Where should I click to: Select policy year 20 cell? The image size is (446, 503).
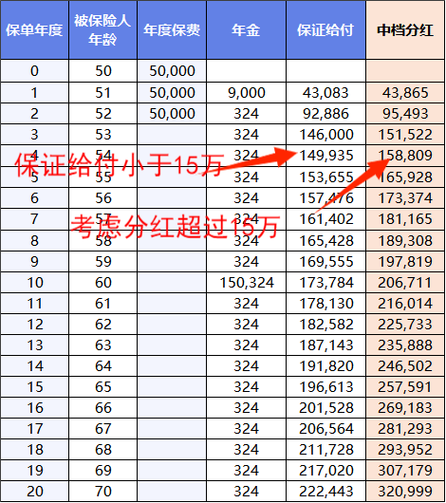(34, 491)
